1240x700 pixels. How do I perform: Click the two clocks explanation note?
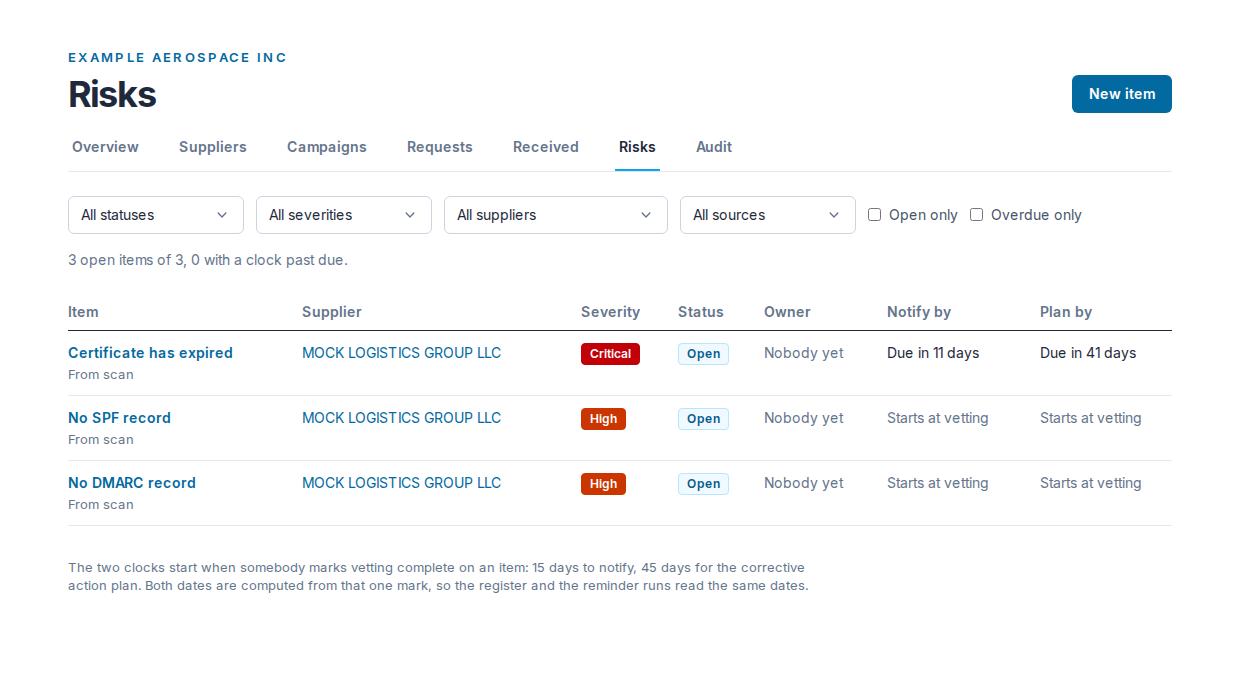click(438, 577)
